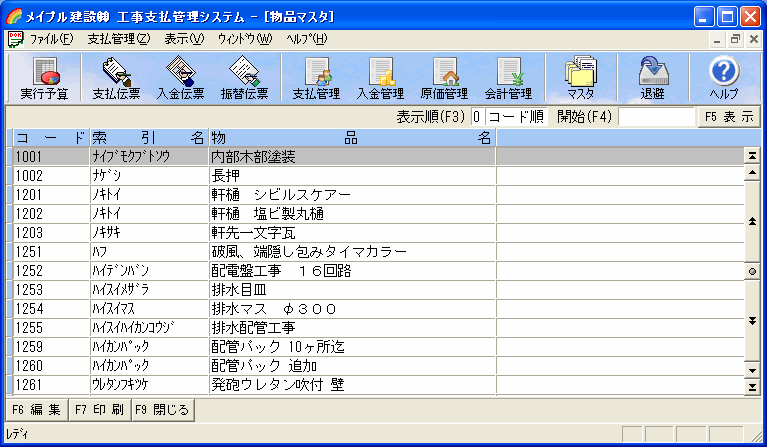Screen dimensions: 767x447
Task: Open the ヘルプ help icon
Action: tap(723, 78)
